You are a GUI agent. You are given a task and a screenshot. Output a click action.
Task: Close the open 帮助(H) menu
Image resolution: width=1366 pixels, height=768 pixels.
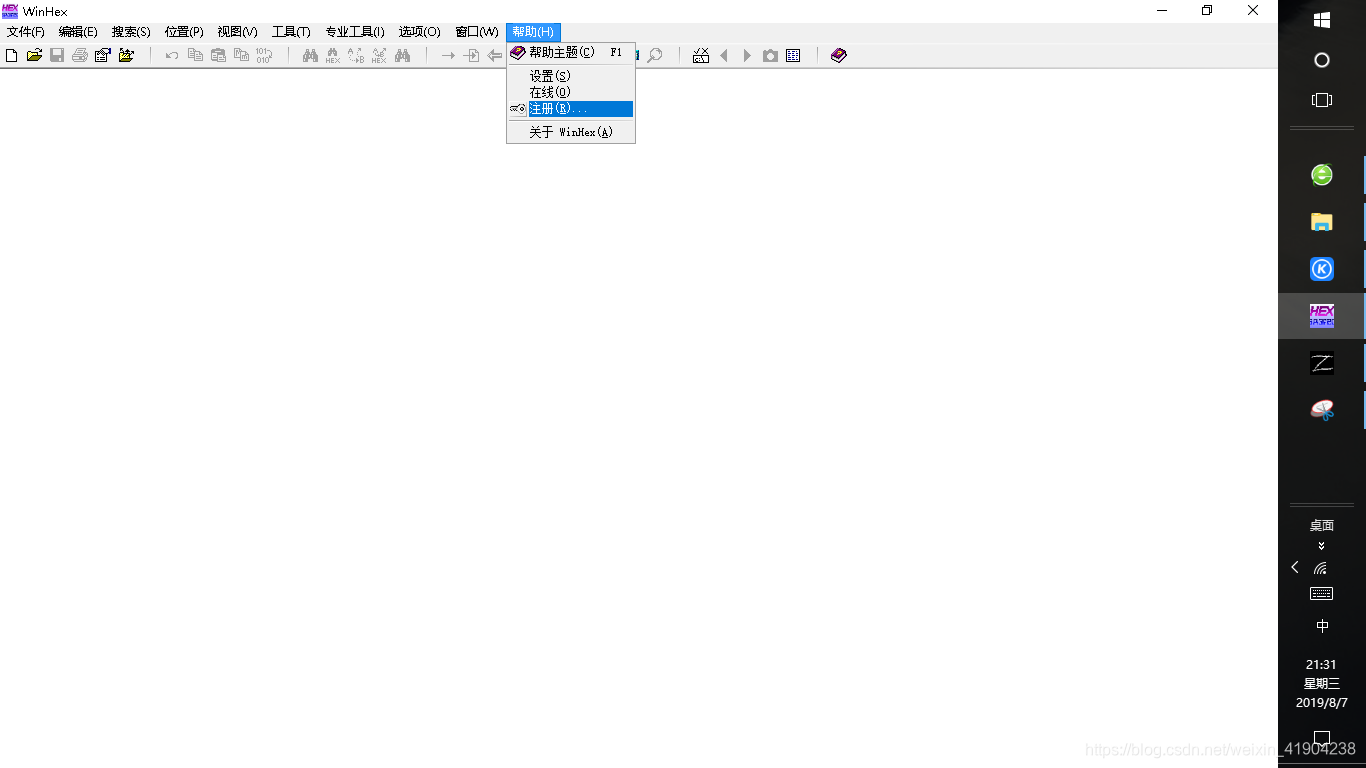533,32
